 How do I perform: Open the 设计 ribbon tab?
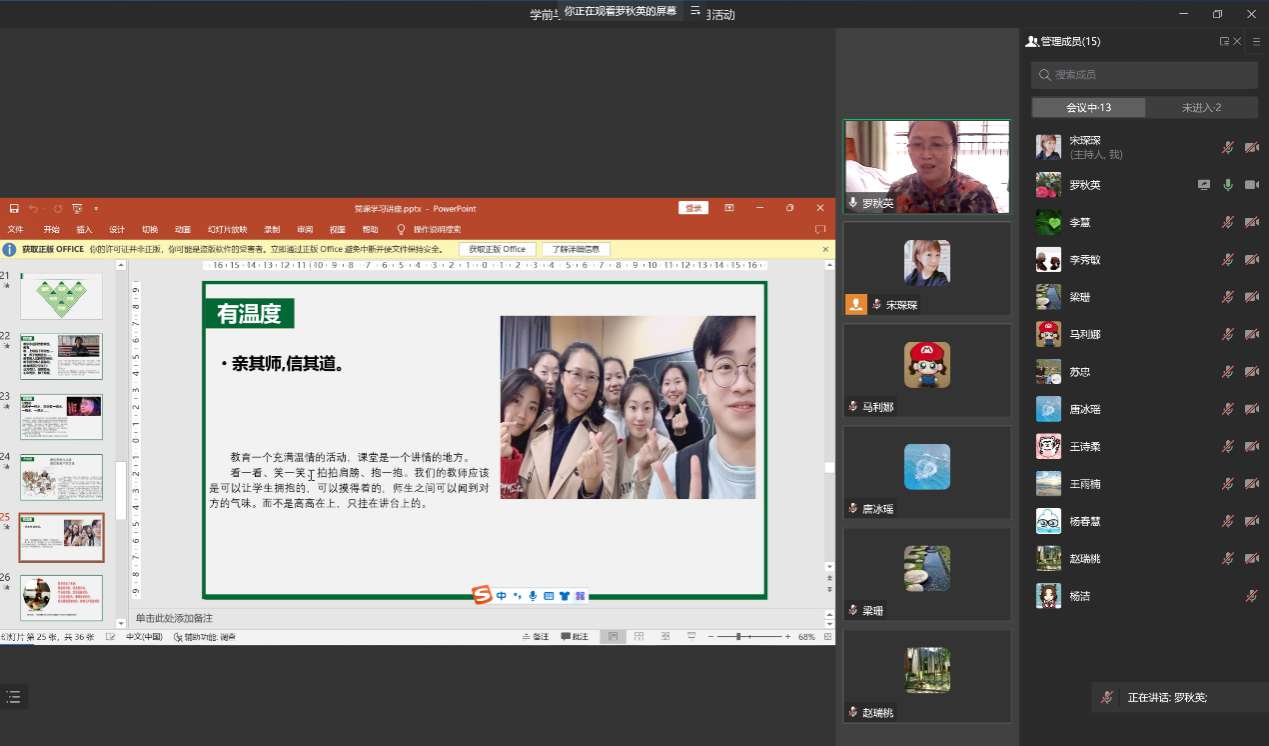click(x=117, y=230)
